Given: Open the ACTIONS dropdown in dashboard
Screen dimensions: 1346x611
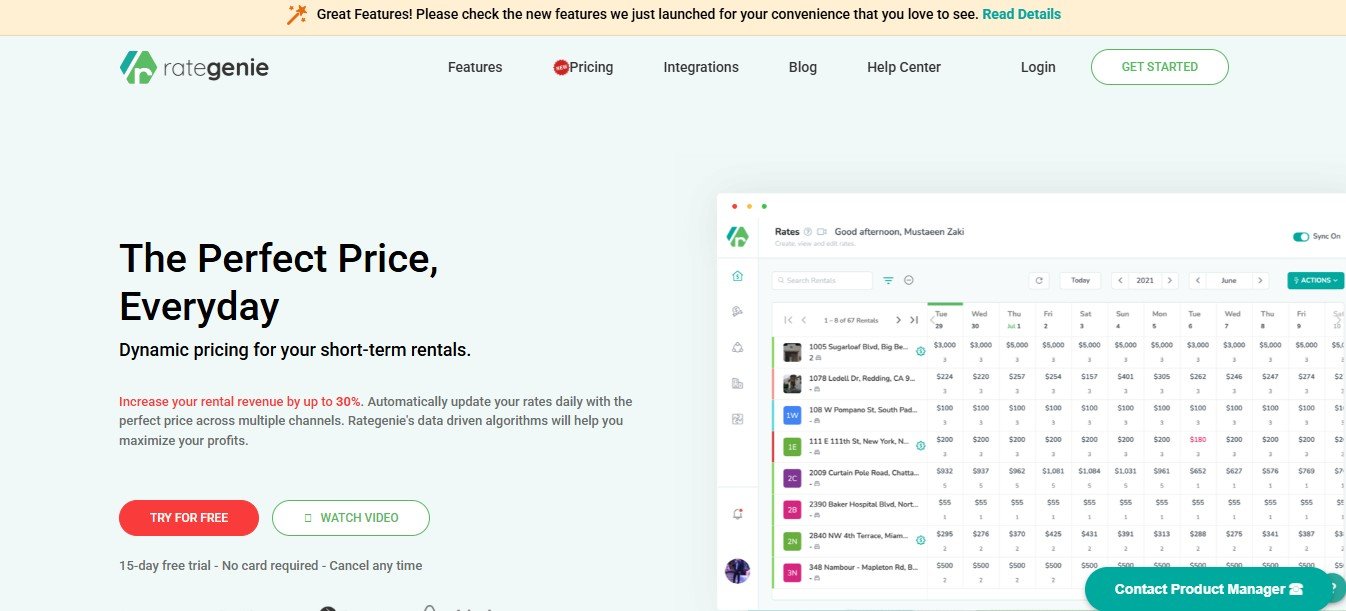Looking at the screenshot, I should (1315, 281).
